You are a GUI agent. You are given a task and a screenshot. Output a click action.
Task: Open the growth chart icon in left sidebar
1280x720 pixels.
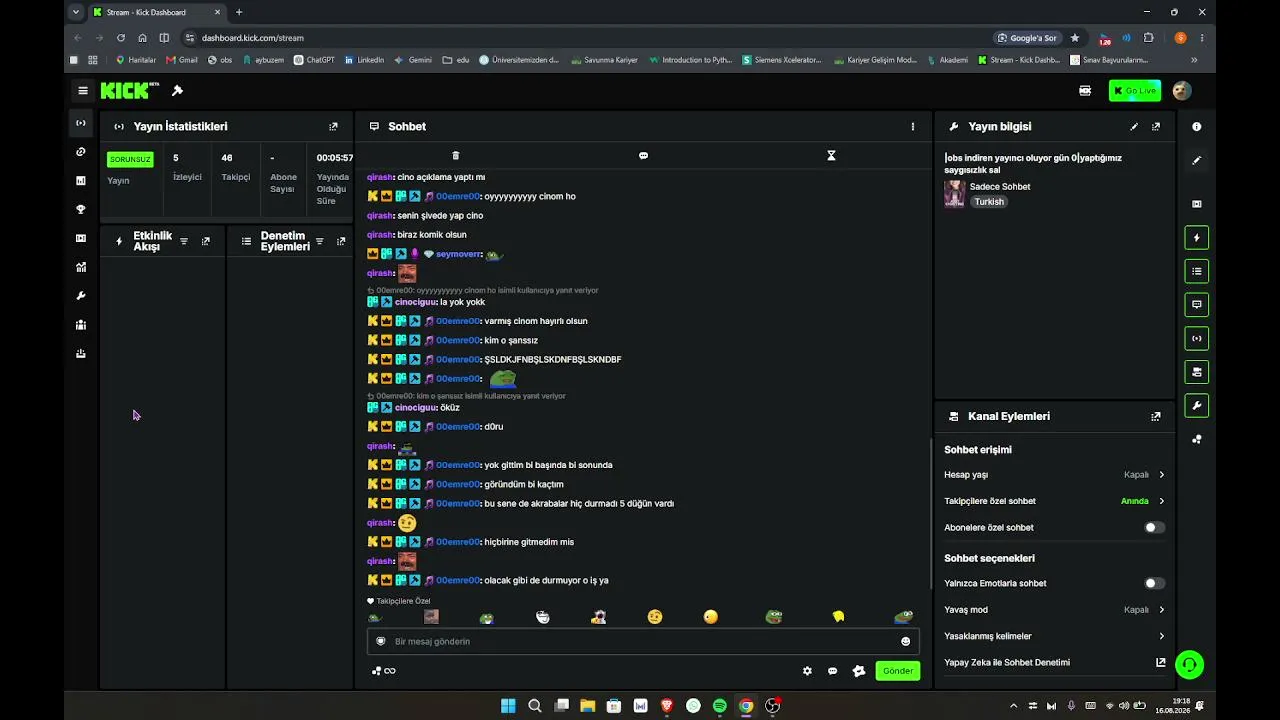coord(81,267)
